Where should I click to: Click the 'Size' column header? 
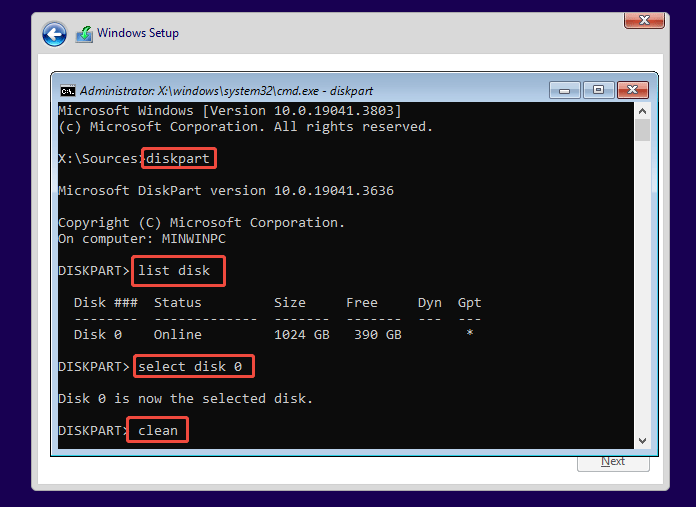[x=289, y=302]
